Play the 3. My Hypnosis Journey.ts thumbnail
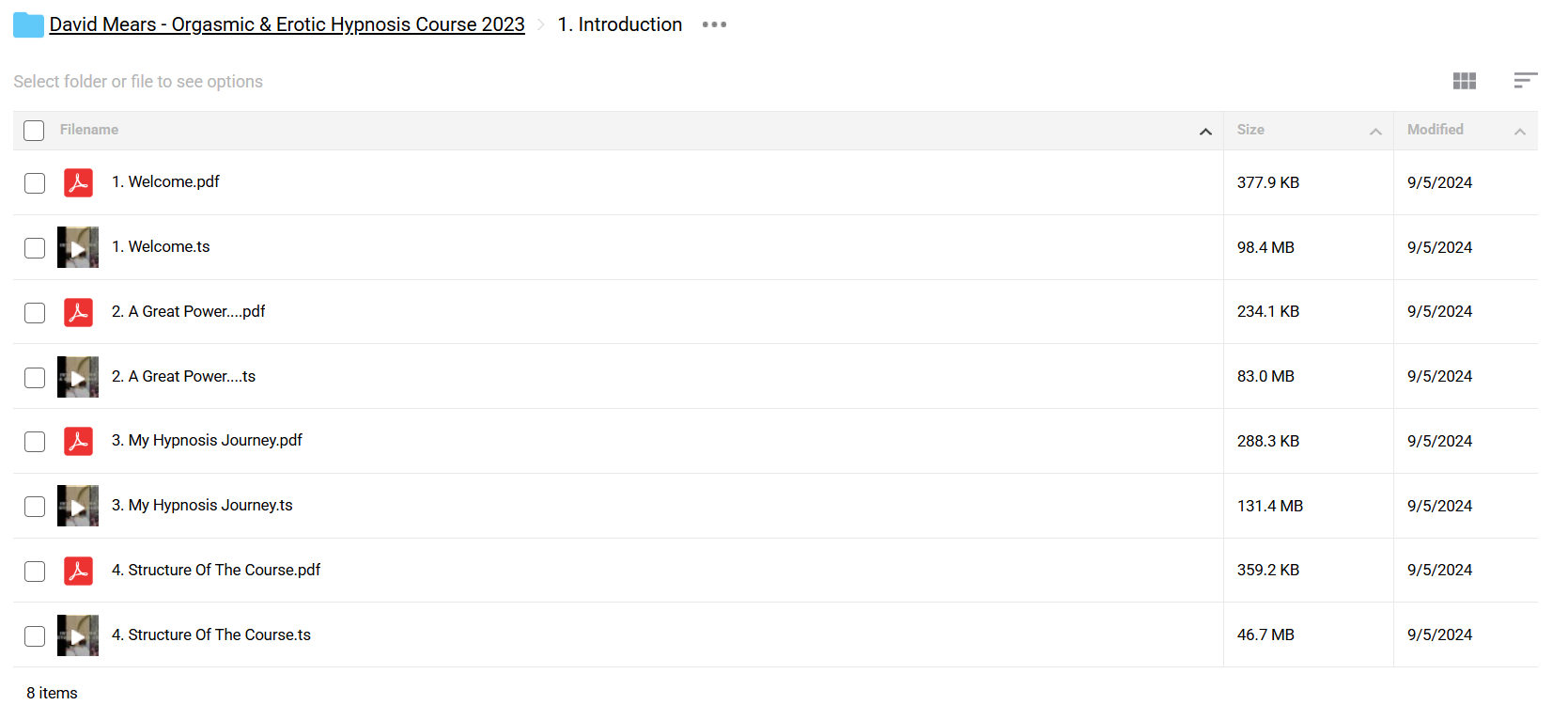This screenshot has width=1568, height=705. [x=78, y=506]
